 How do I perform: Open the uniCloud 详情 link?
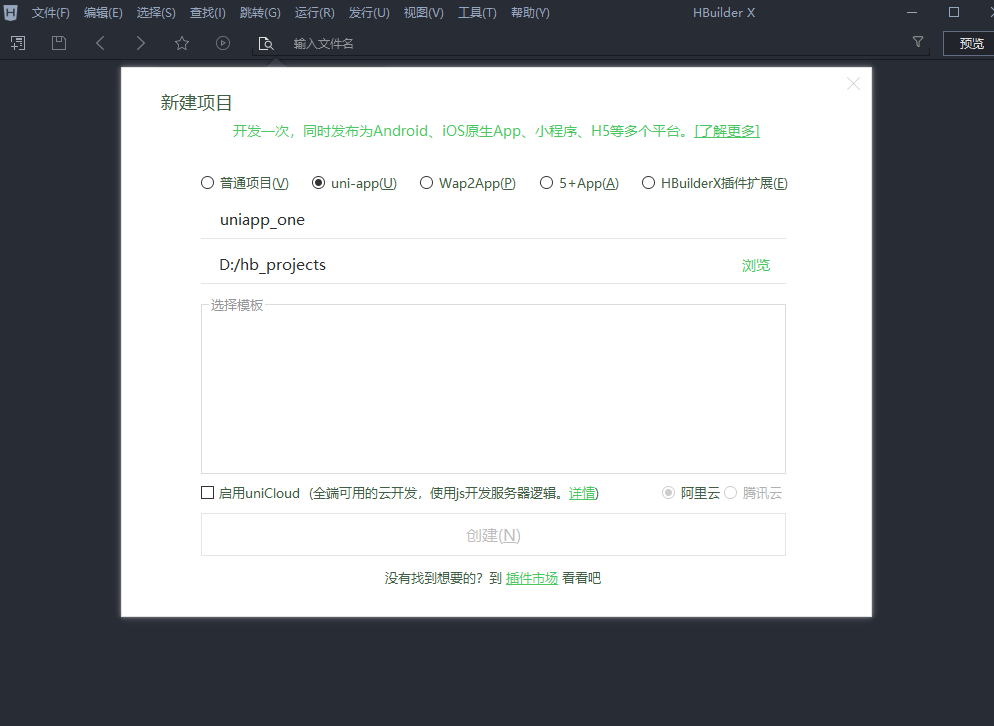[582, 493]
